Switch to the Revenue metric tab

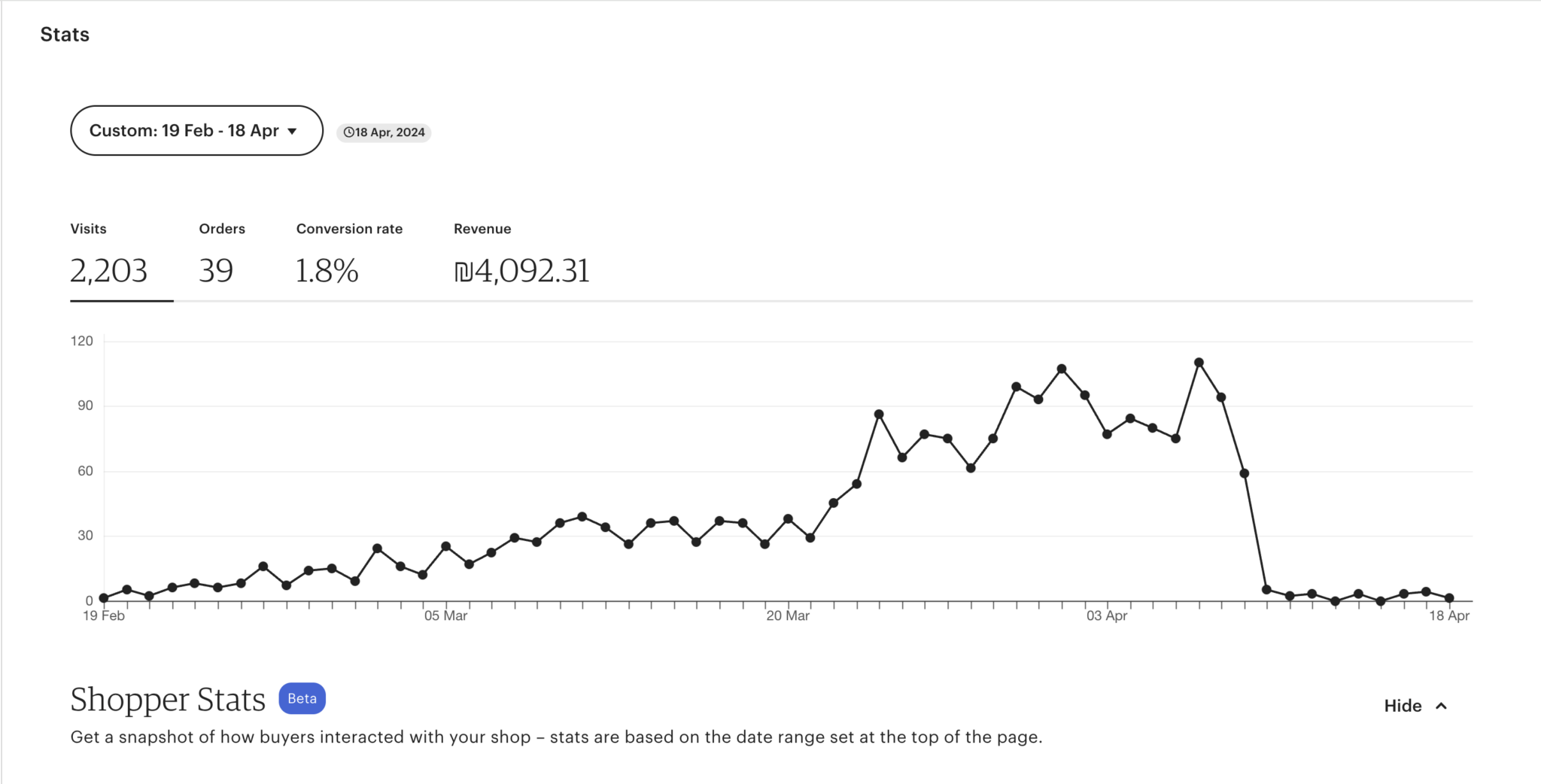(521, 257)
